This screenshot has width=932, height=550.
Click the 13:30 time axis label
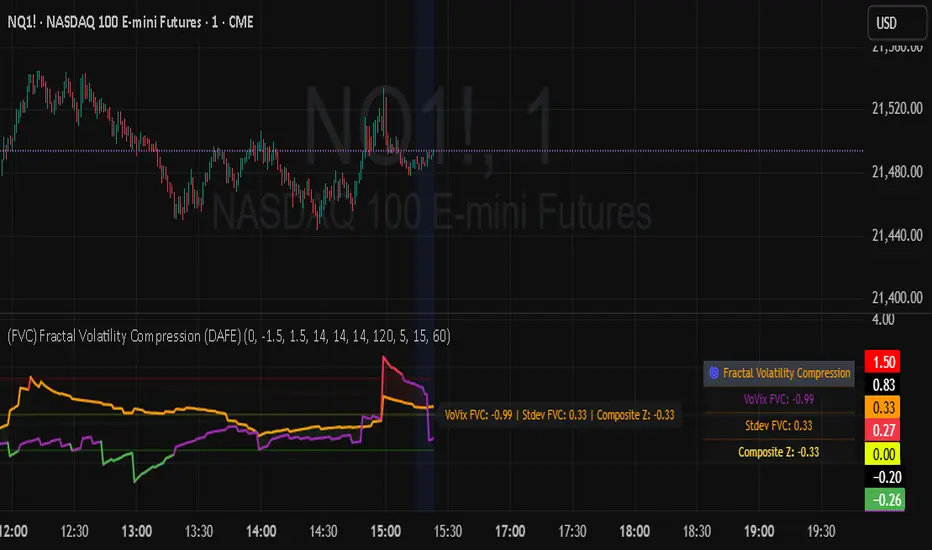(x=199, y=531)
